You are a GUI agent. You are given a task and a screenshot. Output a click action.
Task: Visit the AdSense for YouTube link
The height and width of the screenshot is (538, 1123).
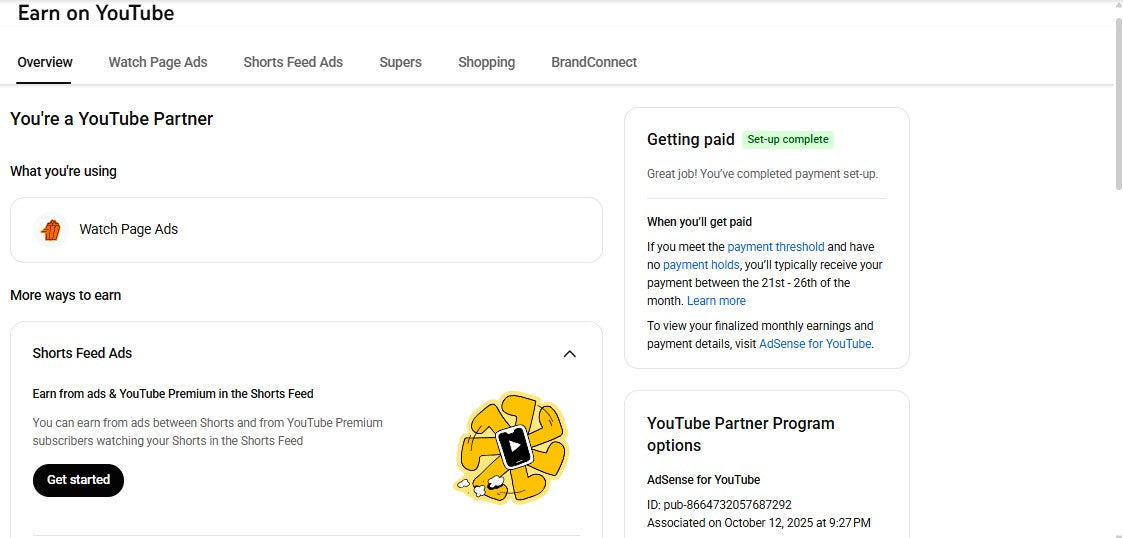click(815, 344)
